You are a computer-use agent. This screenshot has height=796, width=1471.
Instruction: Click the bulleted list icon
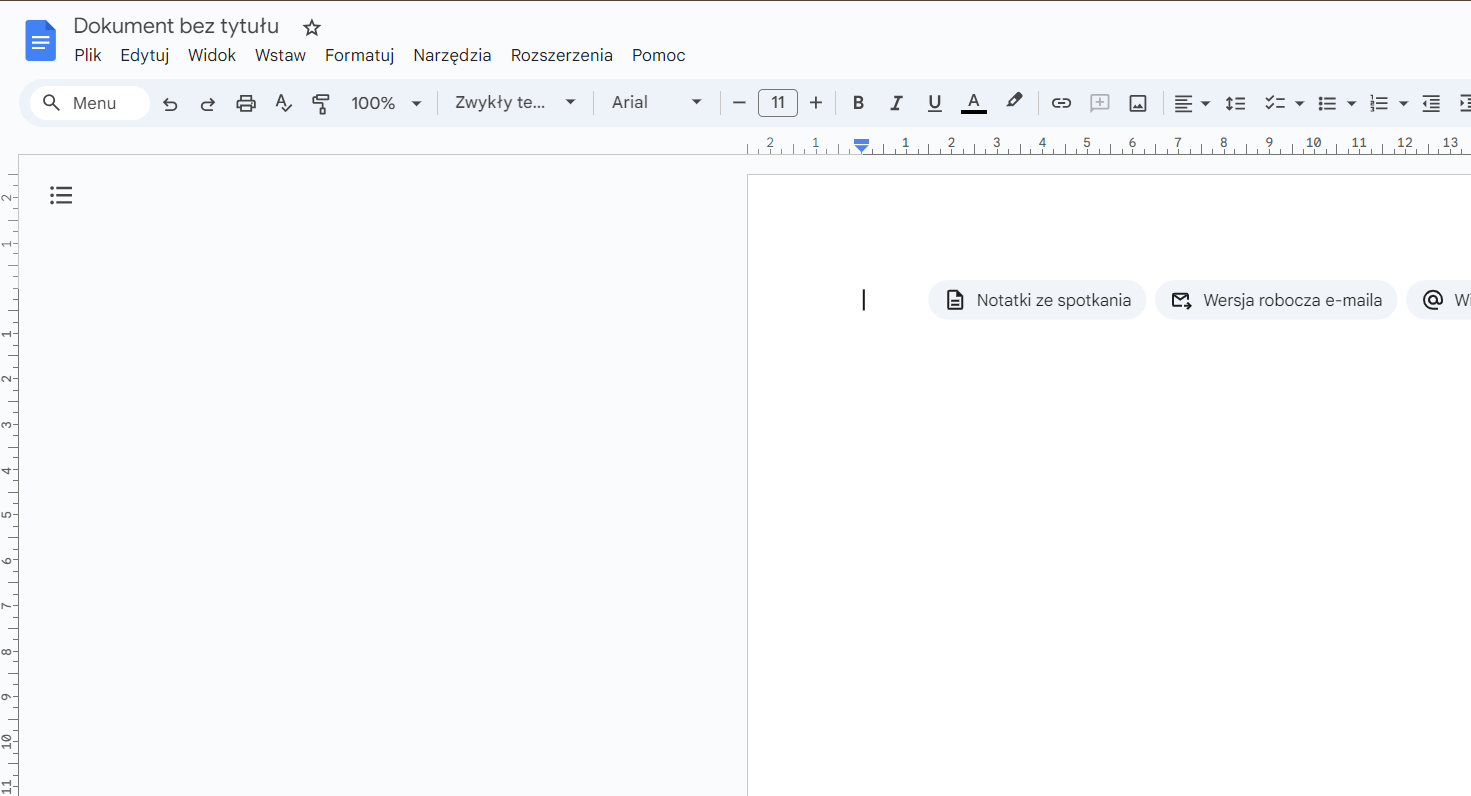1327,102
